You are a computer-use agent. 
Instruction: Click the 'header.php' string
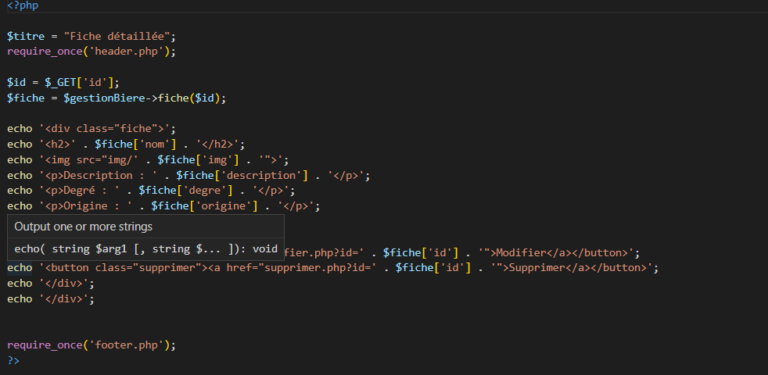pyautogui.click(x=126, y=51)
